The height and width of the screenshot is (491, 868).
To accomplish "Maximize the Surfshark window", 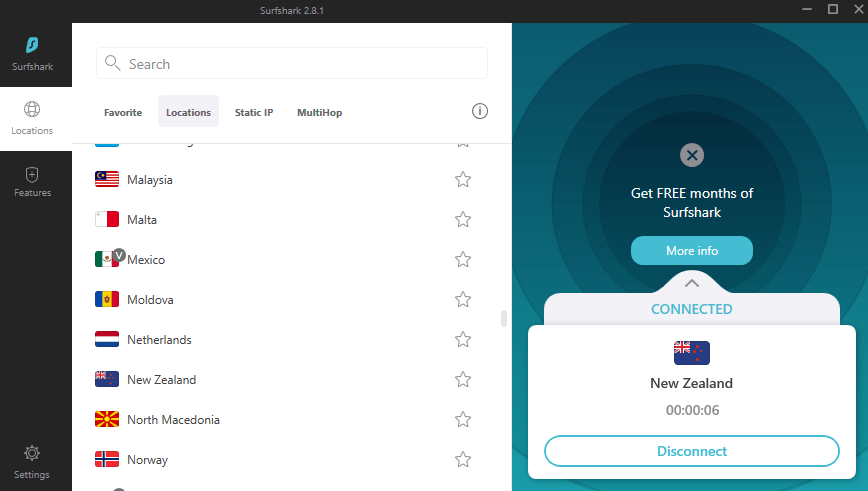I will [x=833, y=9].
